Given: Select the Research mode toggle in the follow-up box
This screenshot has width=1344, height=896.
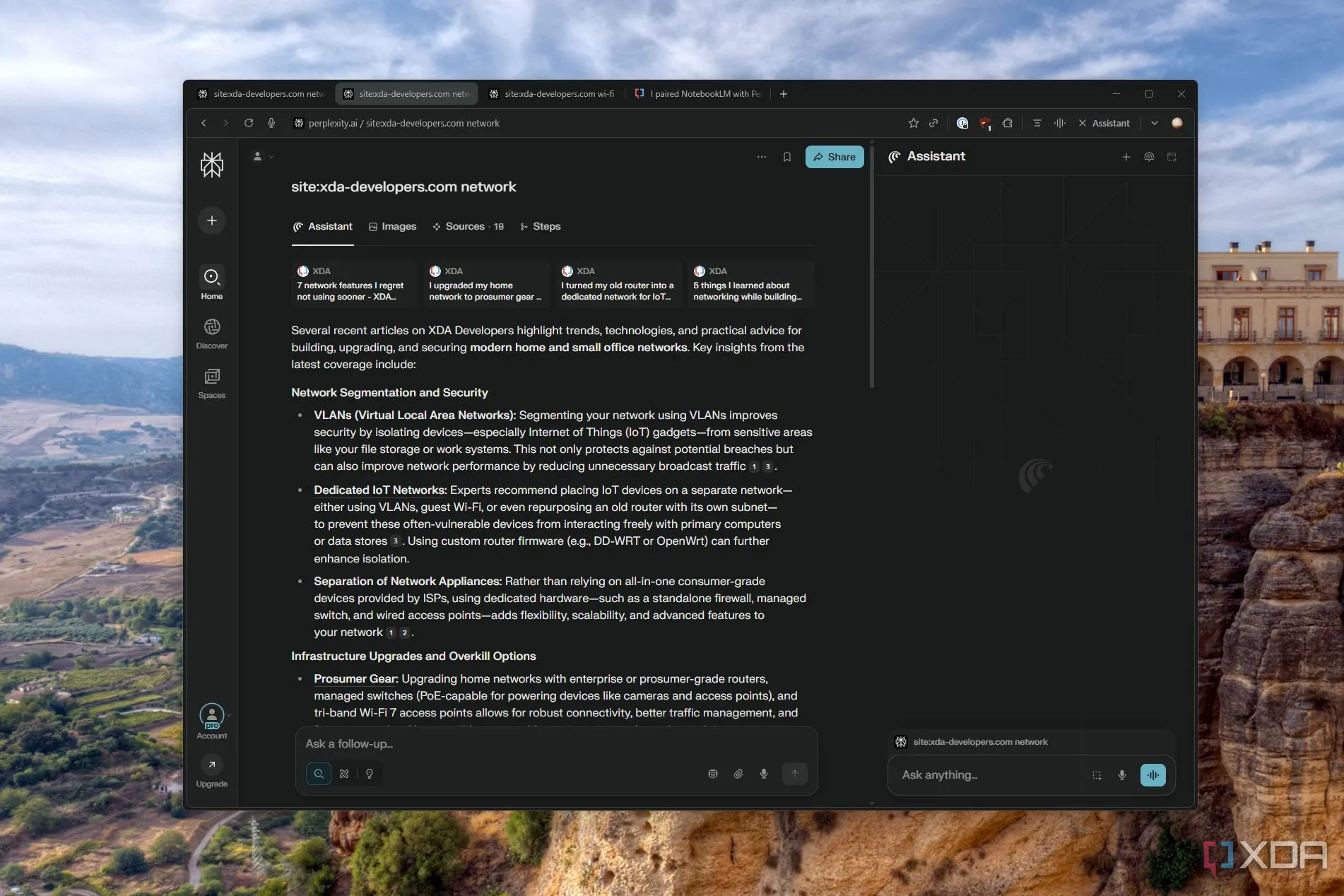Looking at the screenshot, I should pos(344,774).
